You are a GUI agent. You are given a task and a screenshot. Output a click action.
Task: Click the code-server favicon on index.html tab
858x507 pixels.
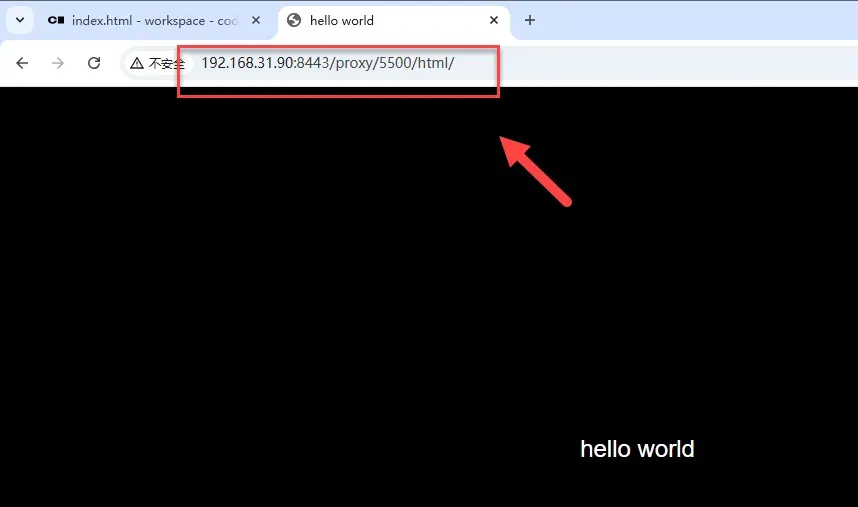point(56,20)
